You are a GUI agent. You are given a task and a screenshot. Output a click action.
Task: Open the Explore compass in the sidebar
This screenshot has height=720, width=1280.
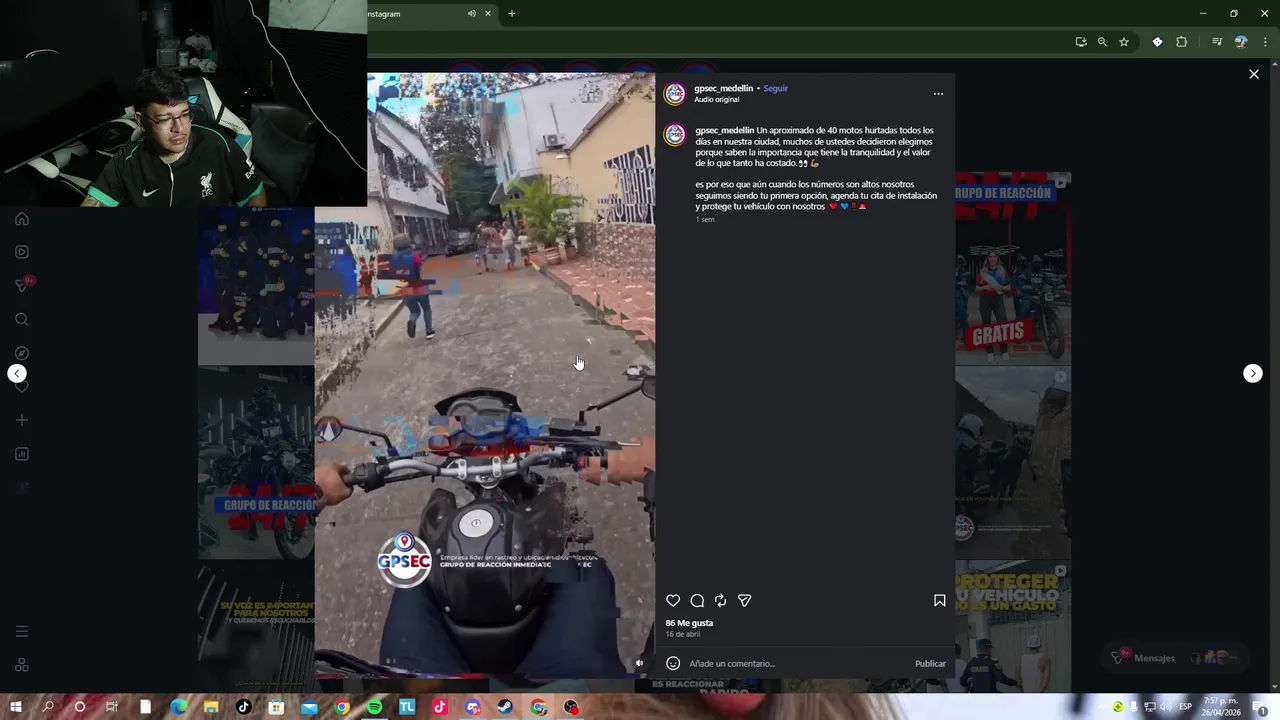point(22,353)
